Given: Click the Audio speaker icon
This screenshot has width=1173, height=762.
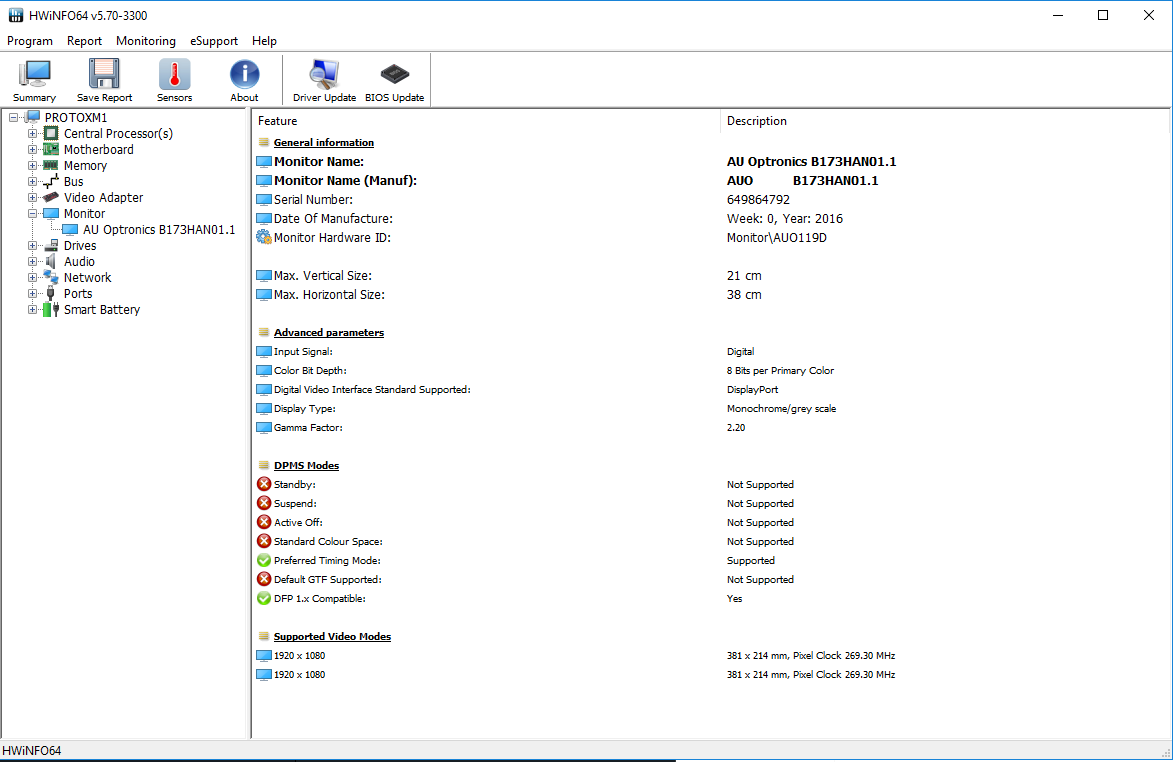Looking at the screenshot, I should [51, 262].
